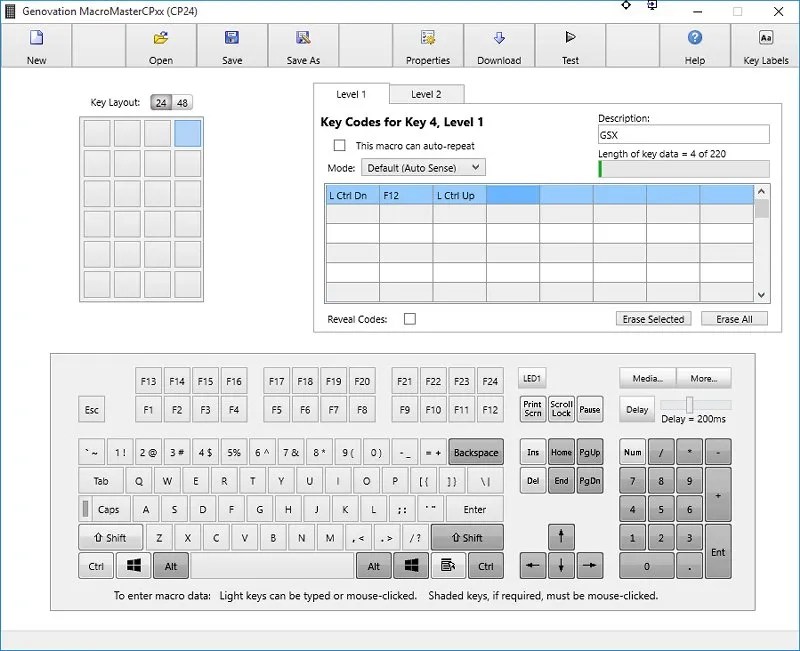Click the left arrow key
The image size is (800, 651).
(x=533, y=565)
